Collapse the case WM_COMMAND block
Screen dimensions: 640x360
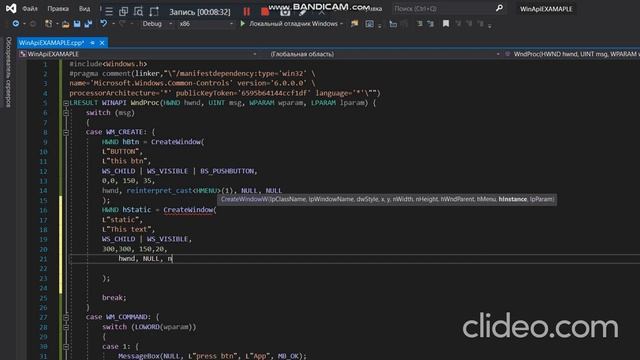click(66, 317)
